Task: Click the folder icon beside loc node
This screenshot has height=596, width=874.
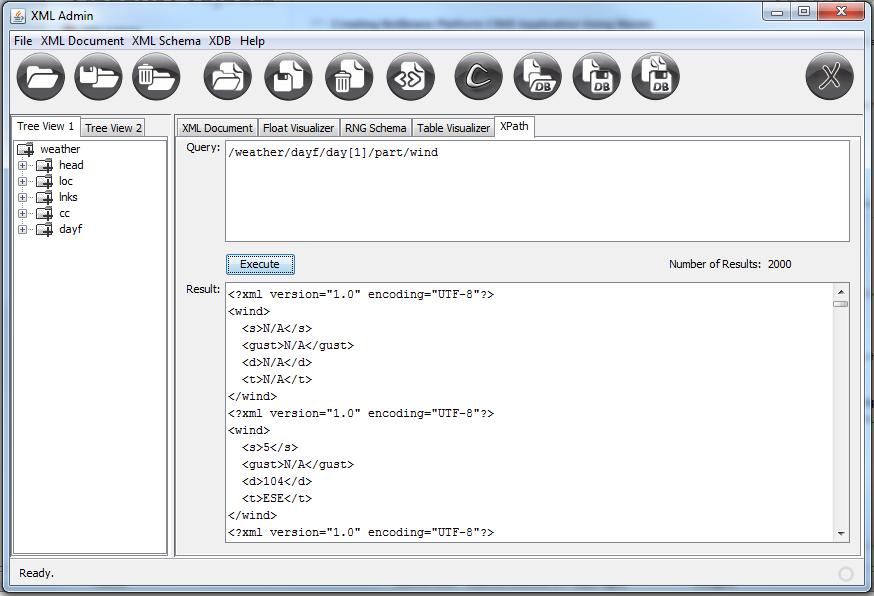Action: [x=45, y=182]
